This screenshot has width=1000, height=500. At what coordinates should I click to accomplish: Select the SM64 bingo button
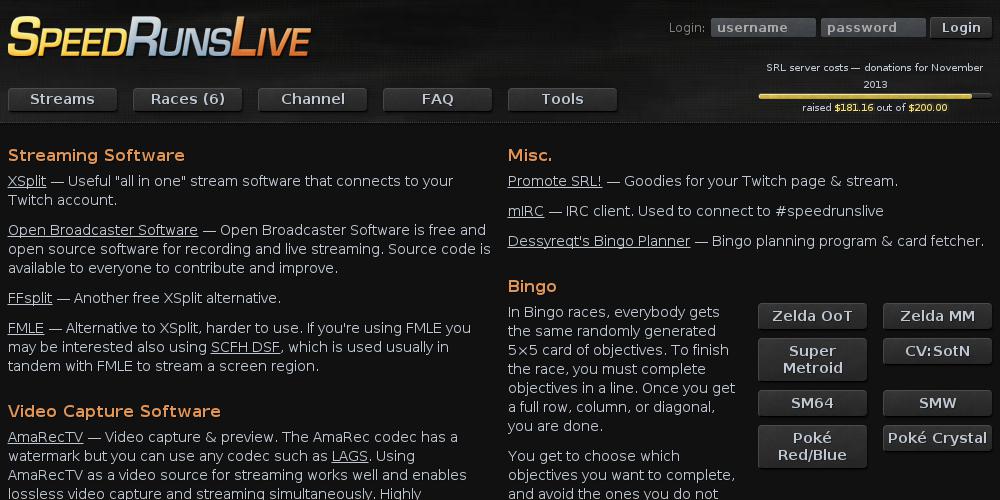click(x=812, y=403)
